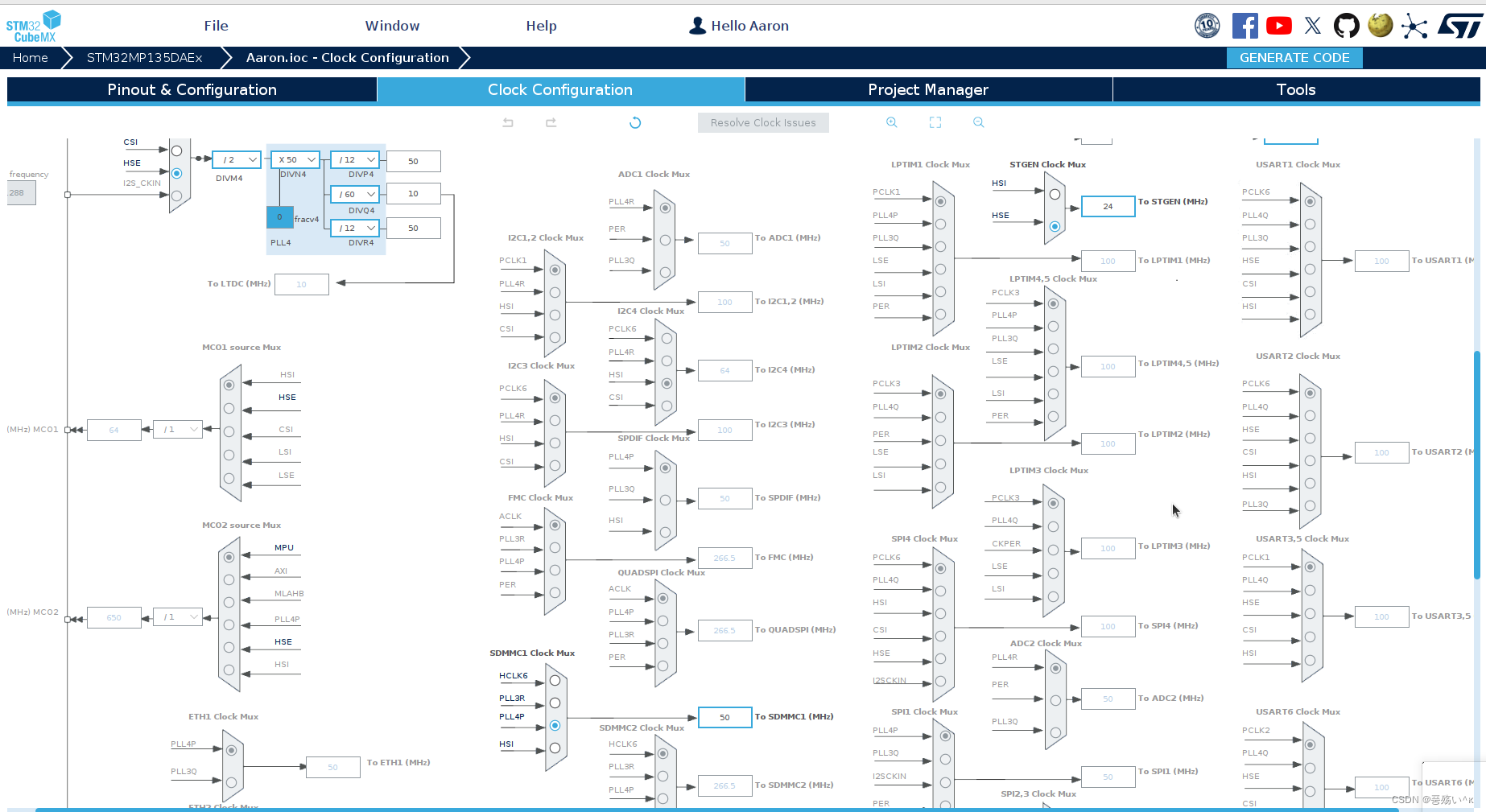Click the To SDMMC1 50 MHz field

pyautogui.click(x=724, y=717)
